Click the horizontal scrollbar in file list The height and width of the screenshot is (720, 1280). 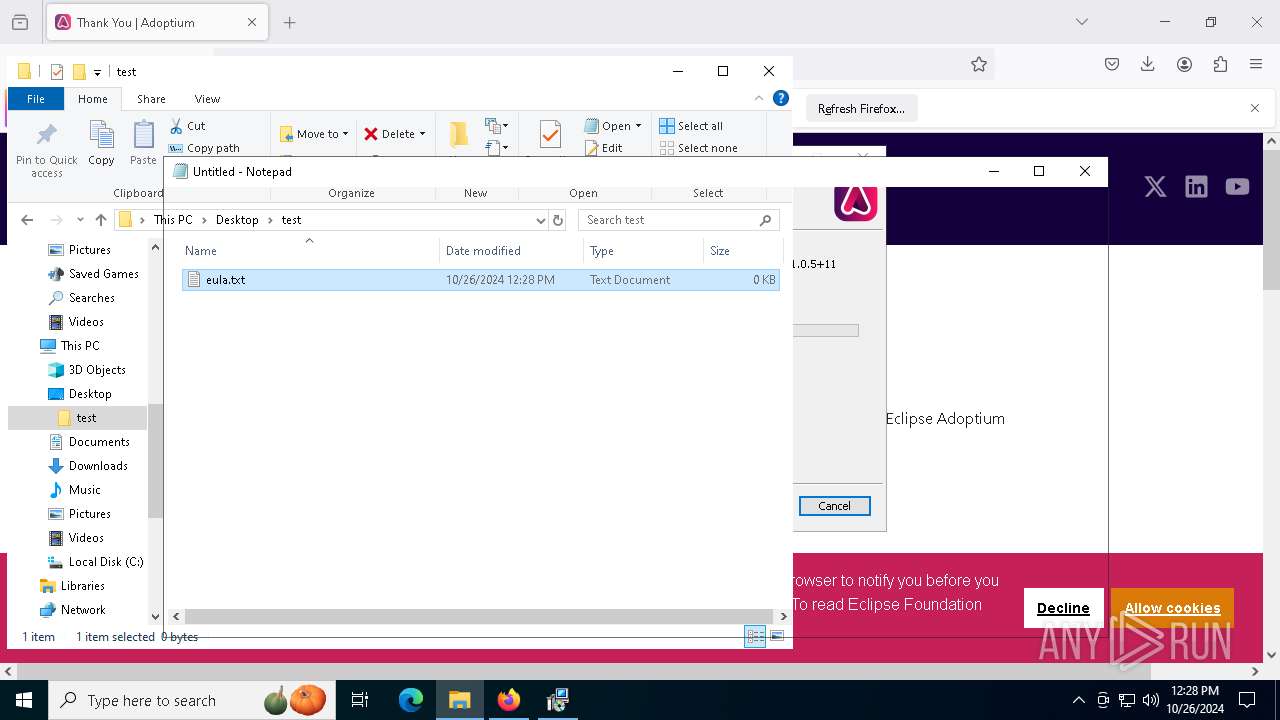coord(480,617)
